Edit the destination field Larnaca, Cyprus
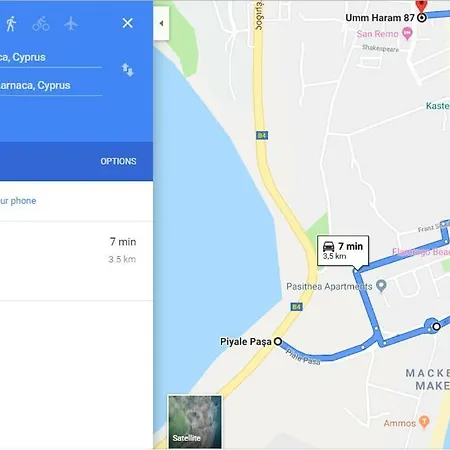 point(51,86)
